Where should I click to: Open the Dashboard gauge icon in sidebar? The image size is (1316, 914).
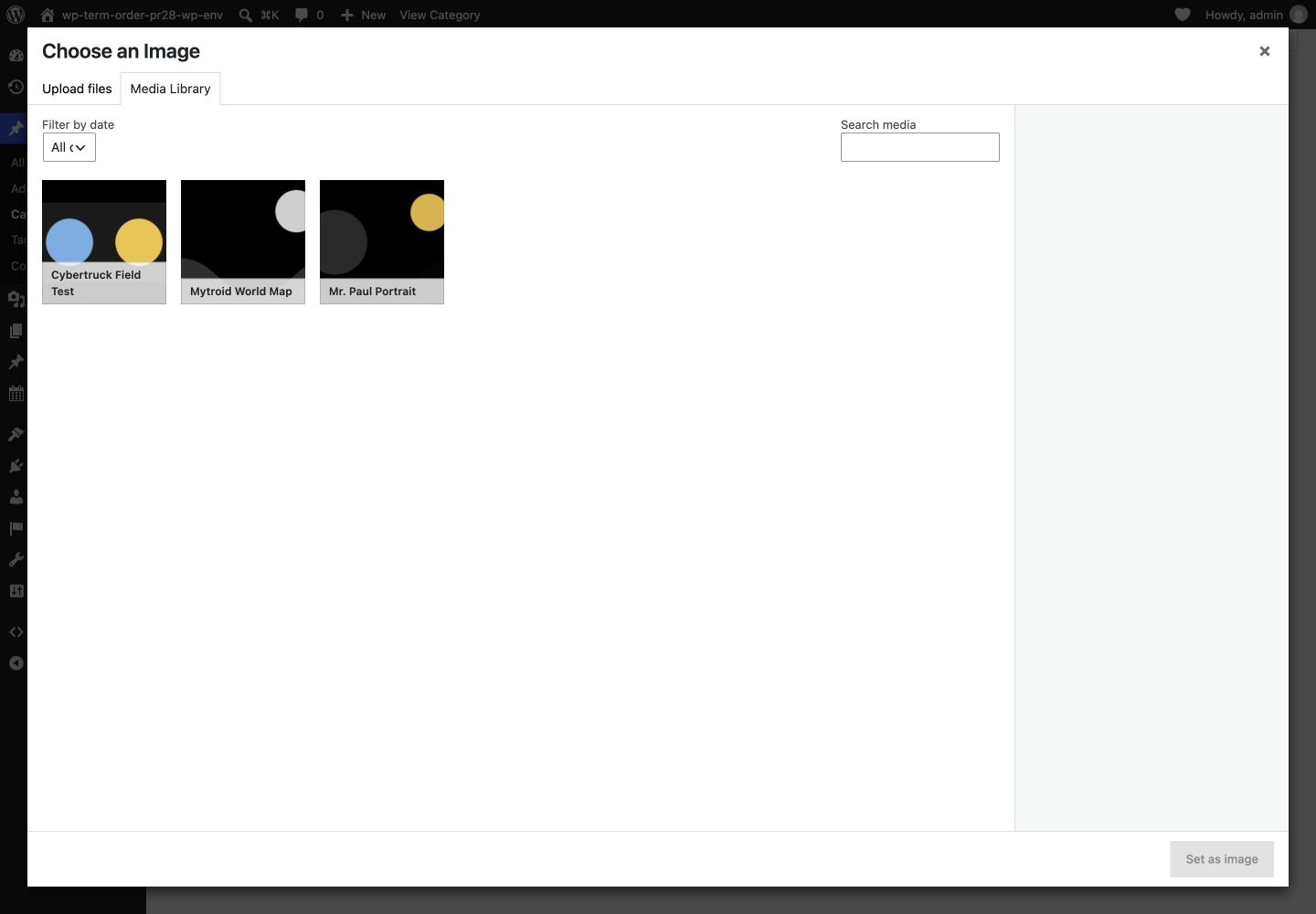pos(16,56)
